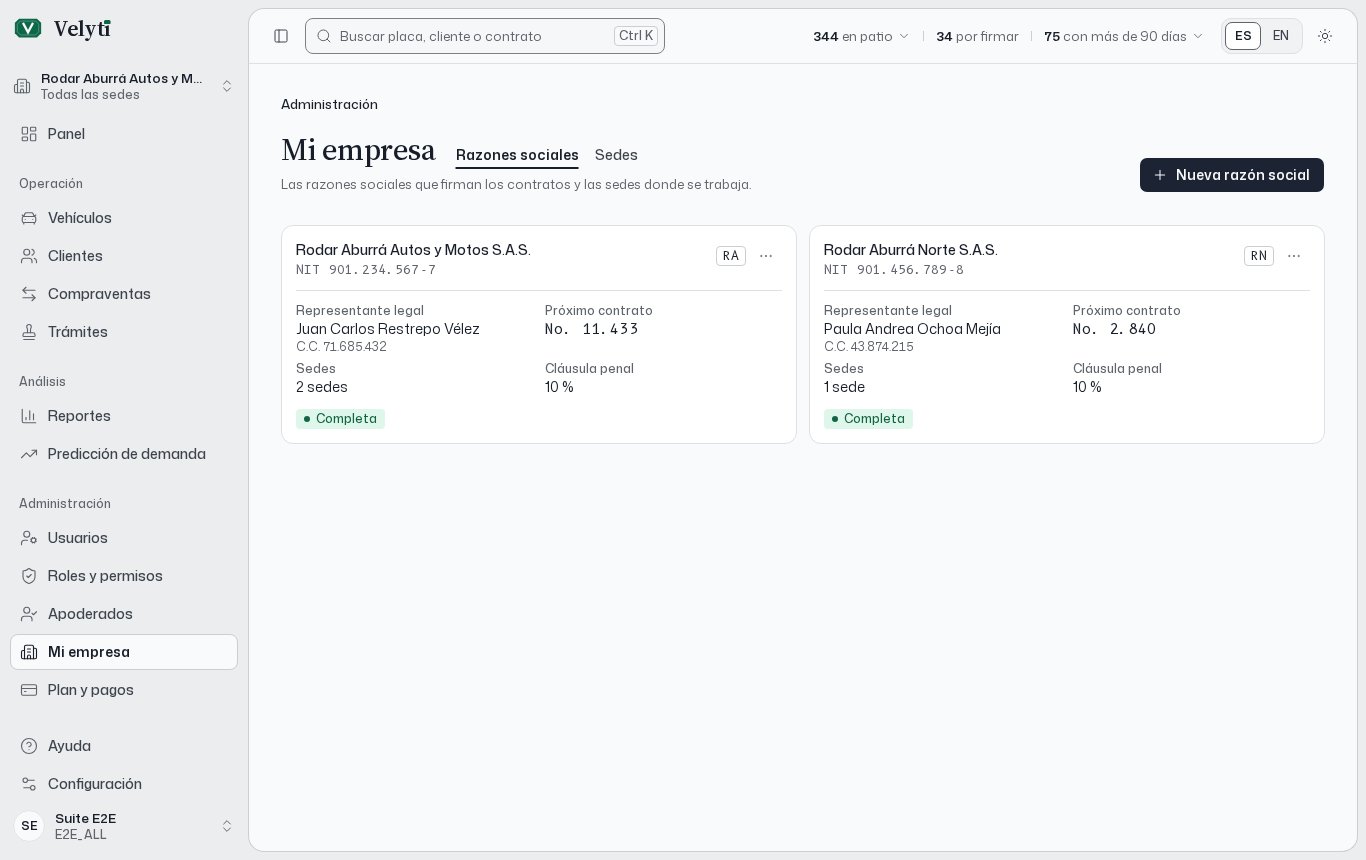
Task: Expand the '75 con más de 90 días' dropdown
Action: pos(1124,36)
